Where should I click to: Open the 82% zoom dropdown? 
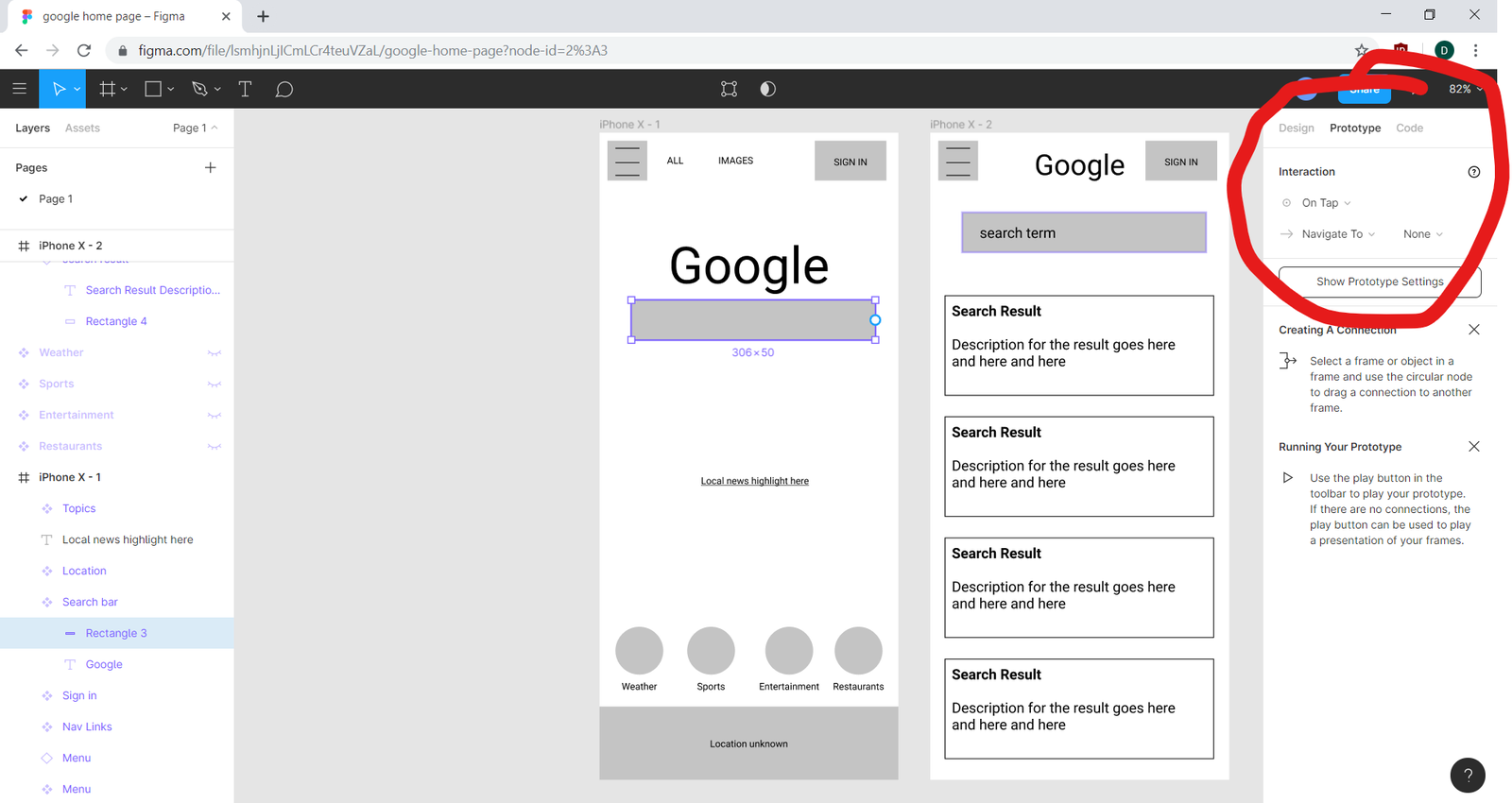pyautogui.click(x=1465, y=89)
